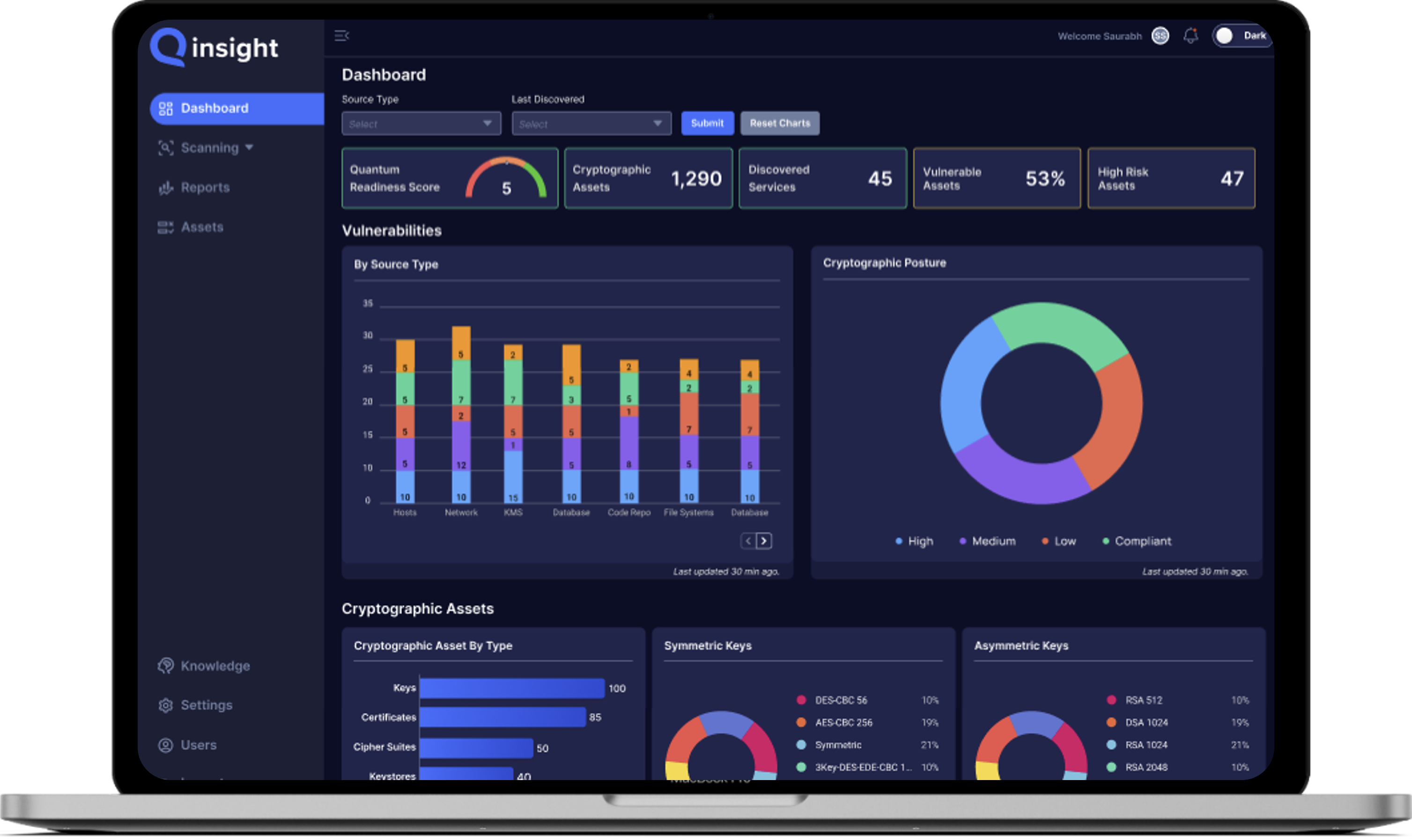The height and width of the screenshot is (840, 1412).
Task: Collapse the sidebar with the menu toggle
Action: [x=342, y=35]
